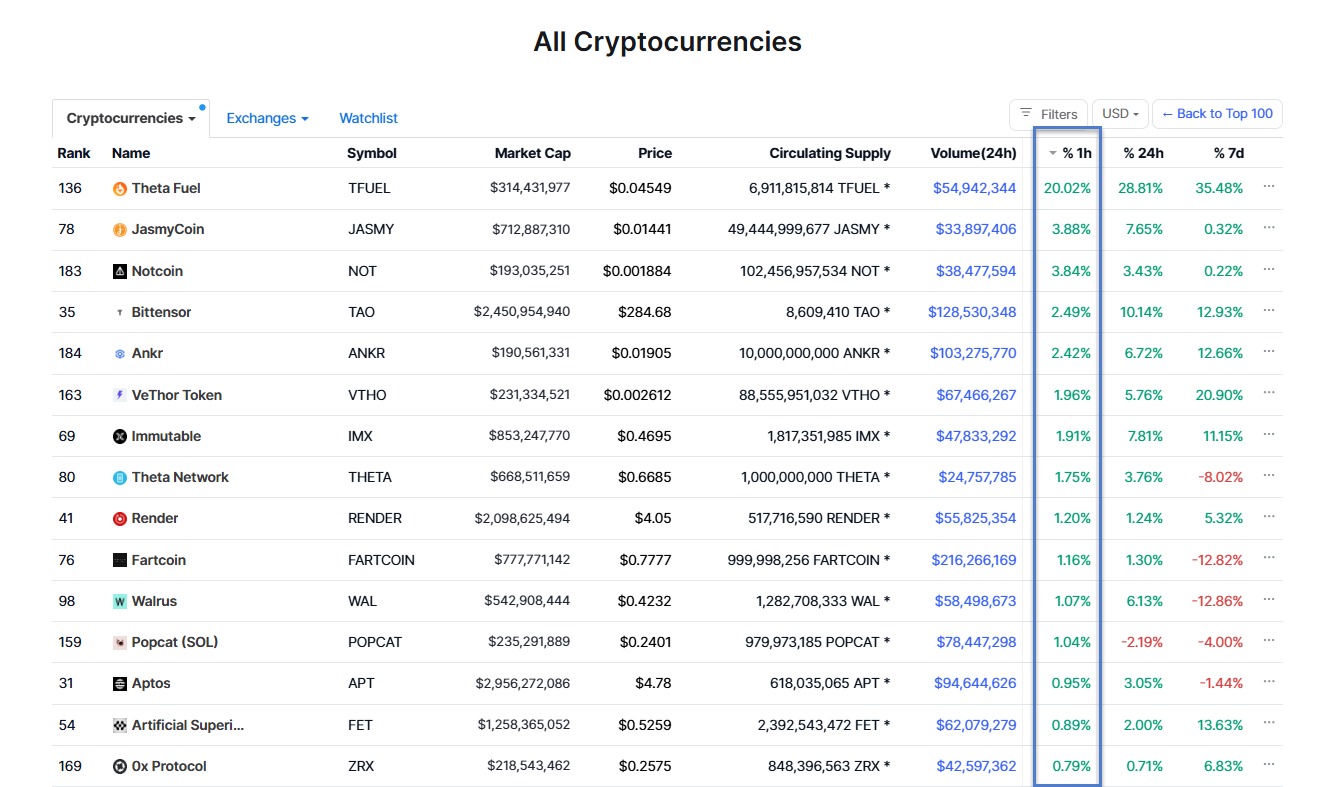The width and height of the screenshot is (1320, 787).
Task: Click the Walrus logo icon
Action: tap(120, 602)
